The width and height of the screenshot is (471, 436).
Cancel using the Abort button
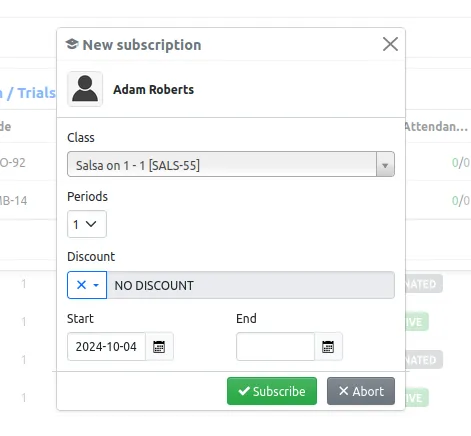[361, 391]
